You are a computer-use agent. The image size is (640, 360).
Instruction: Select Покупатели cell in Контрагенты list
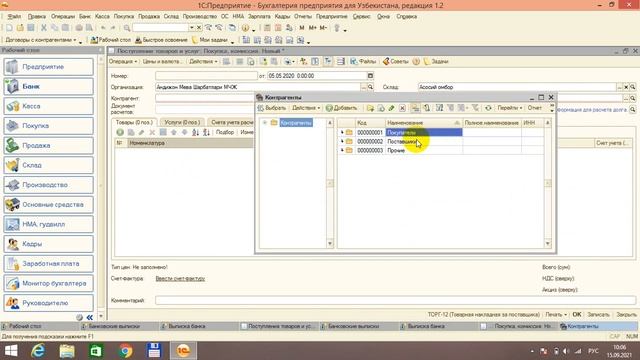pos(424,132)
